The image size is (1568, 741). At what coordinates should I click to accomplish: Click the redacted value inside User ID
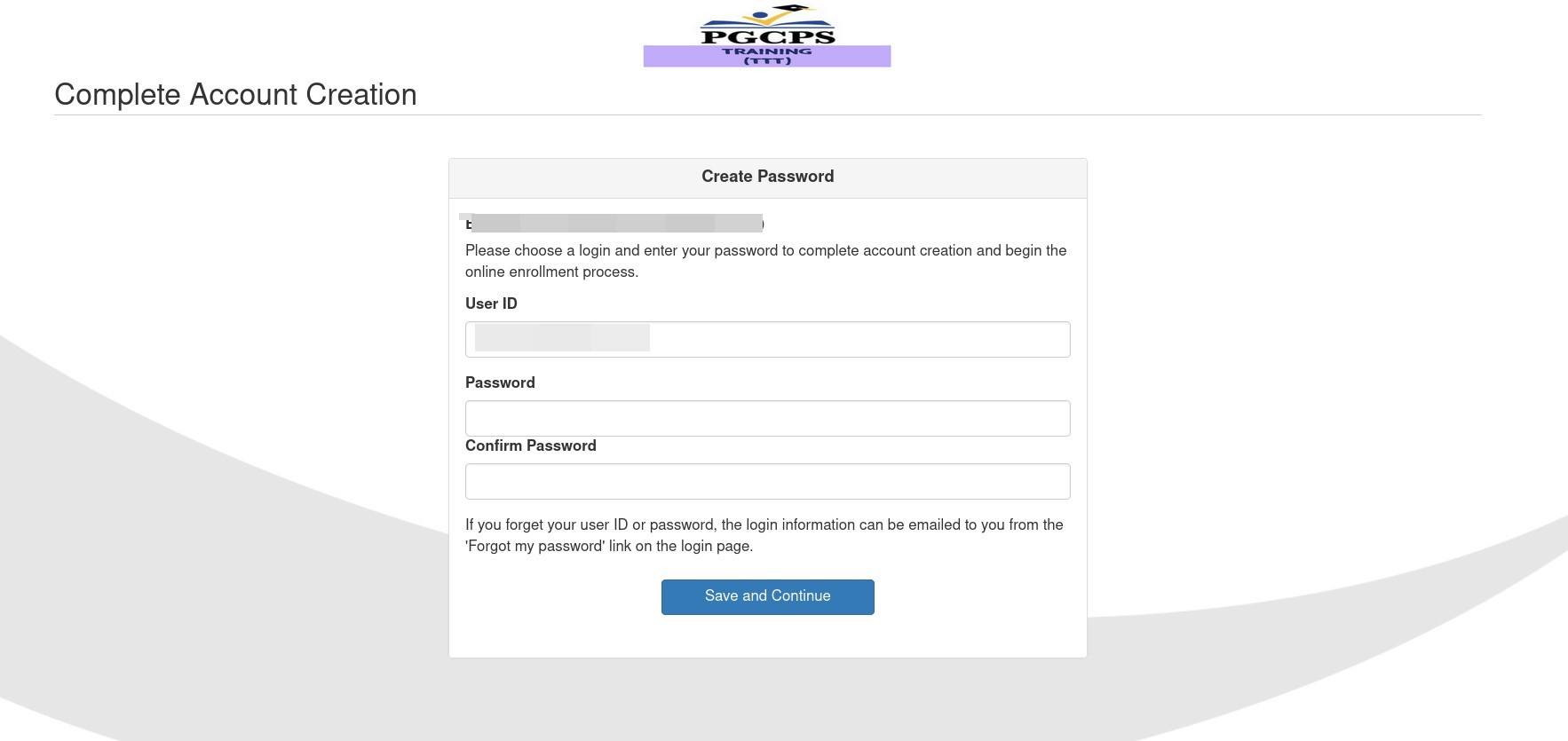[x=562, y=338]
